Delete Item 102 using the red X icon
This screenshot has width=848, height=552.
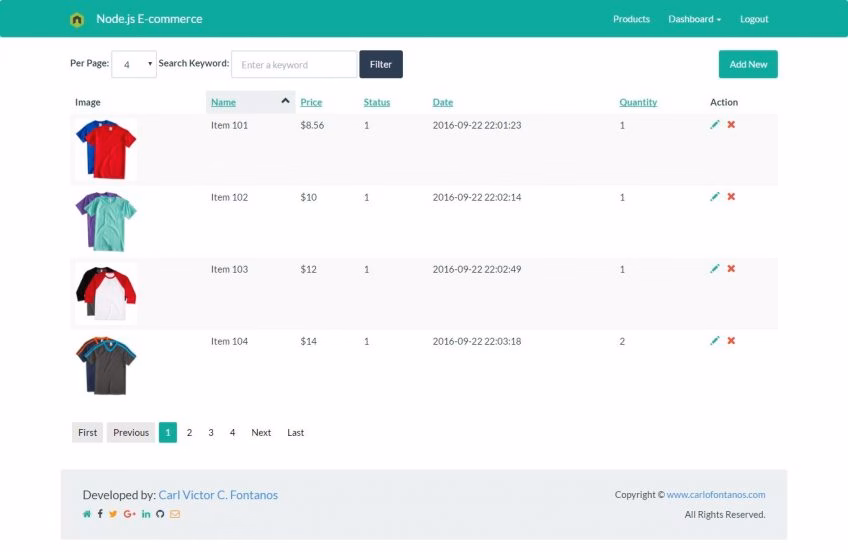731,197
